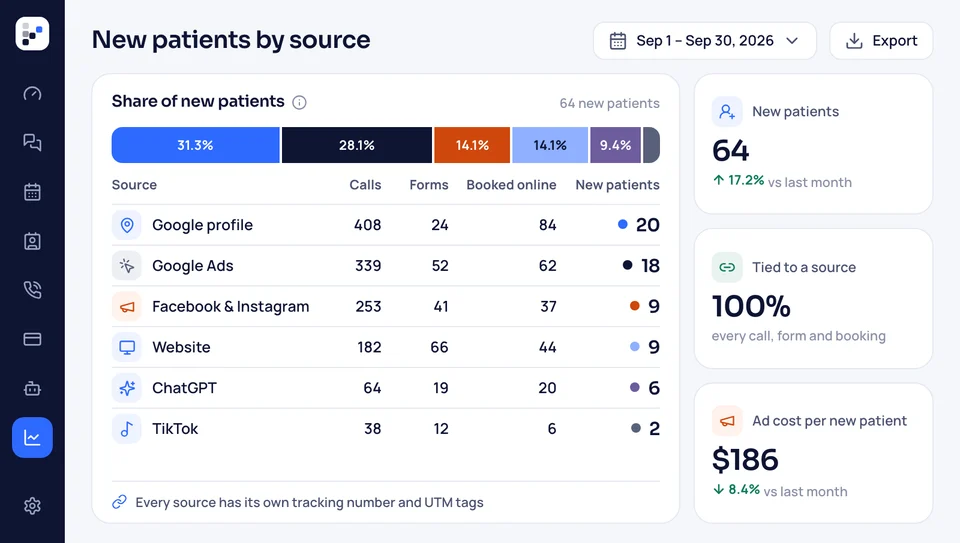Select the analytics chart icon in sidebar
The image size is (960, 543).
[32, 438]
